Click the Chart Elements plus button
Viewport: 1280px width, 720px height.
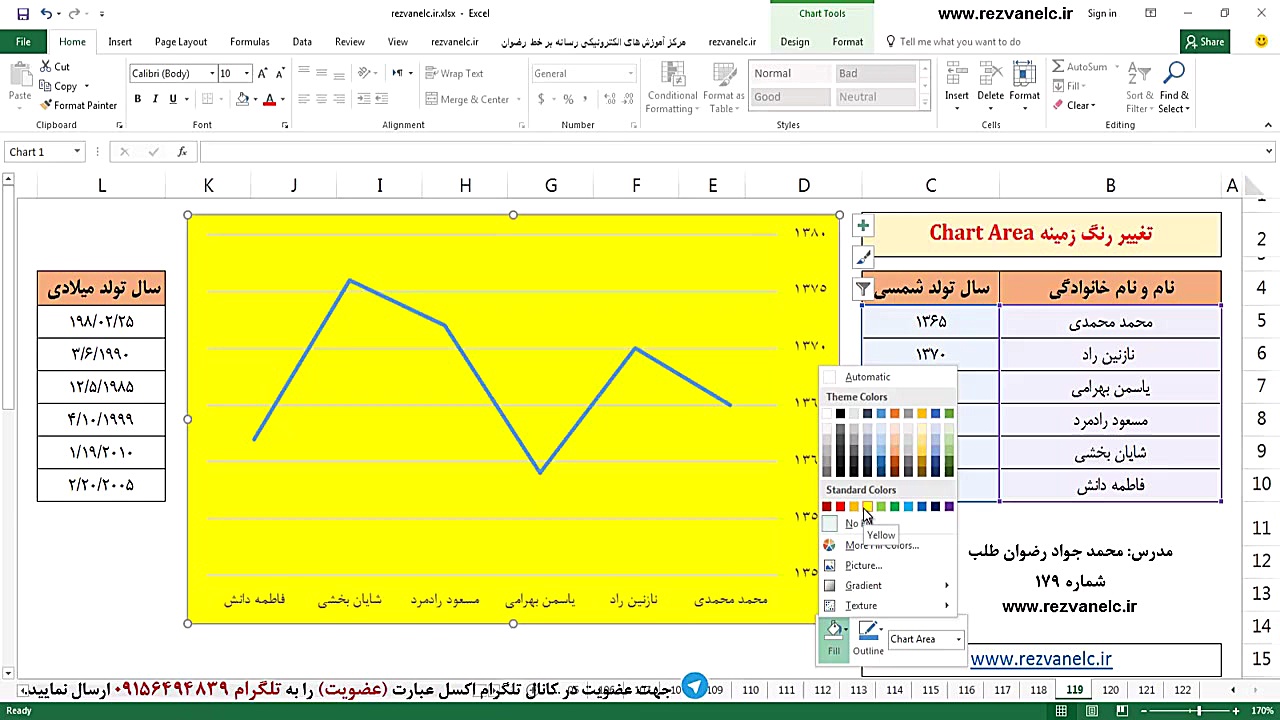pos(863,226)
